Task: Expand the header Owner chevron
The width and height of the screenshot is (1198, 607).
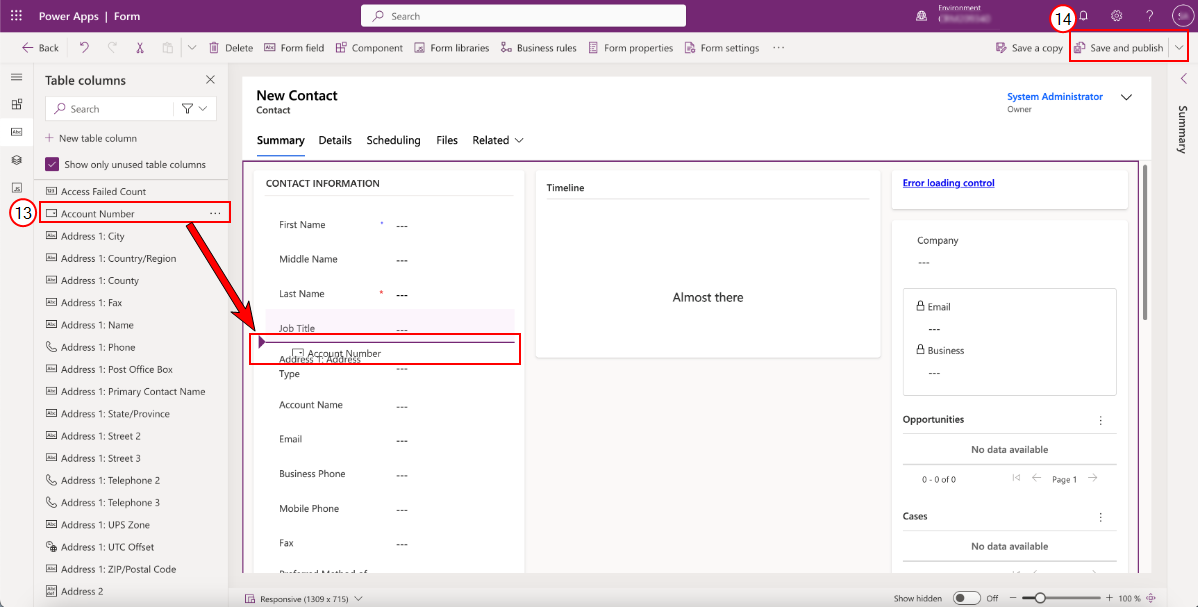Action: pyautogui.click(x=1125, y=97)
